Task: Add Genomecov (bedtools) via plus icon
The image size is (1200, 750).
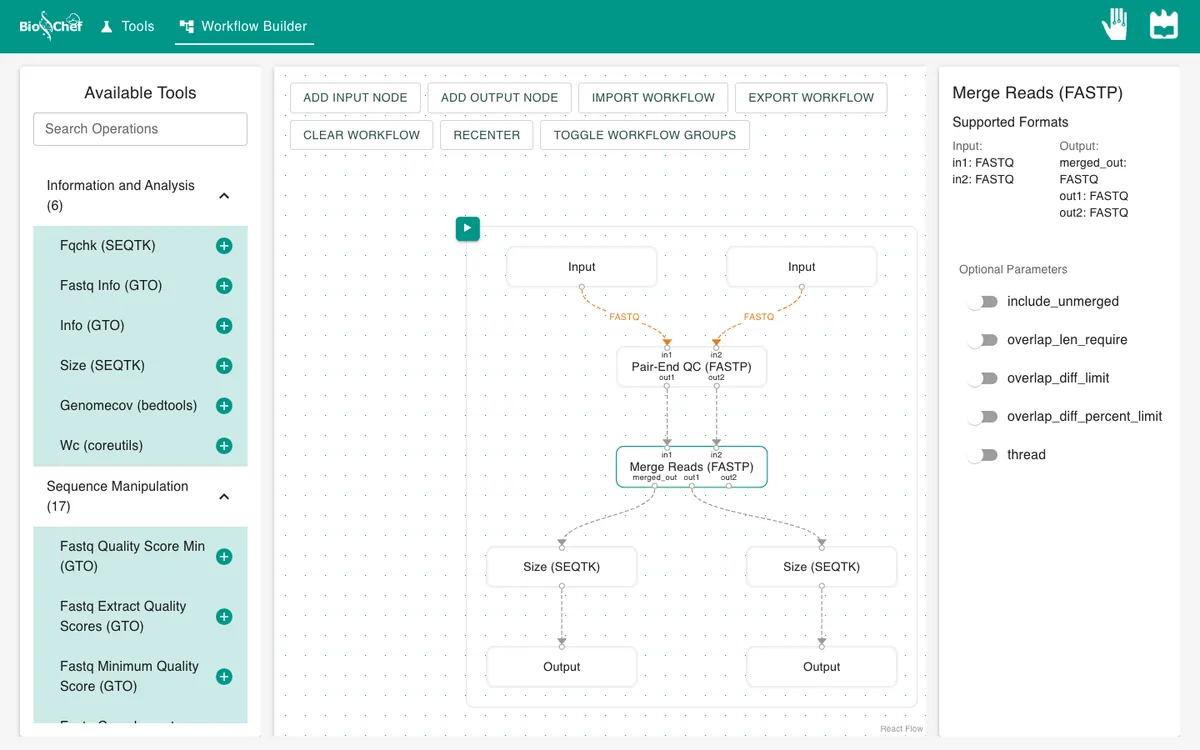Action: point(224,406)
